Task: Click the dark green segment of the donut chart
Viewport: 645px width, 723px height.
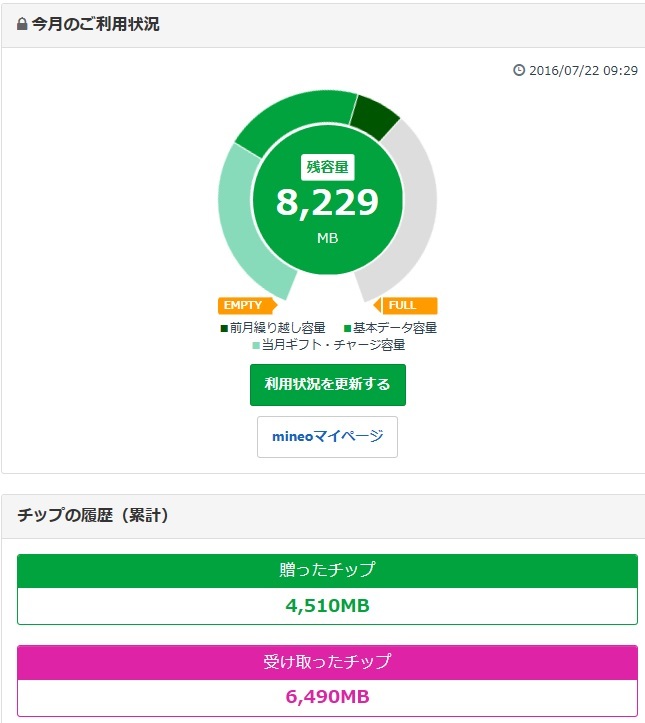Action: (x=375, y=116)
